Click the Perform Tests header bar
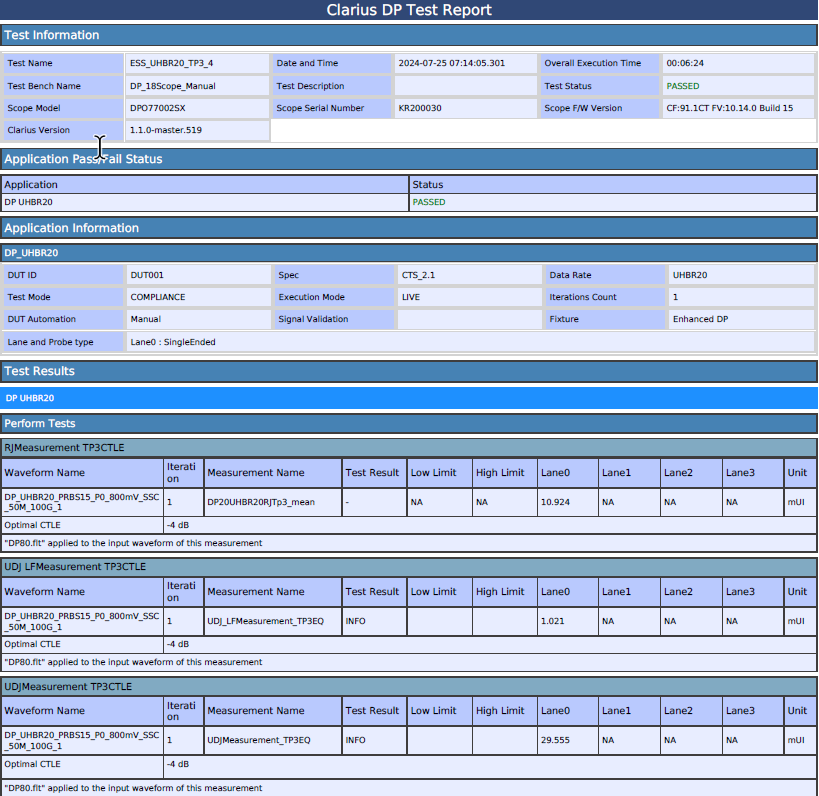This screenshot has width=819, height=796. click(x=40, y=424)
